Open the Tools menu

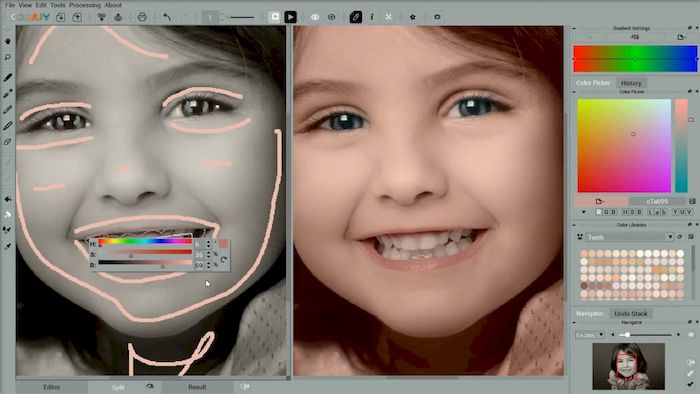coord(58,5)
